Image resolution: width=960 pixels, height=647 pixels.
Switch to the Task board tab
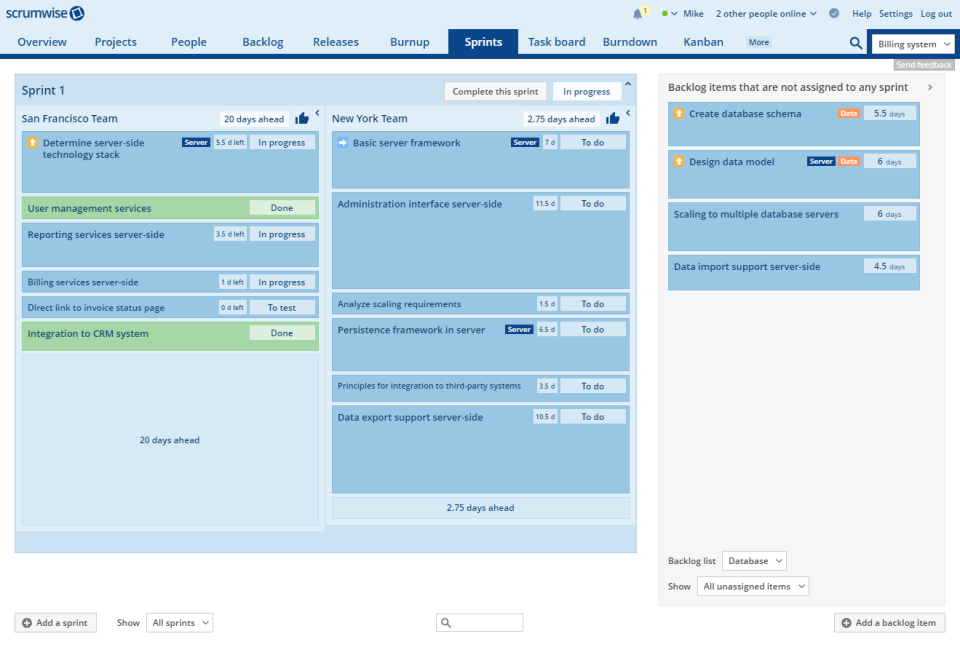click(x=556, y=42)
